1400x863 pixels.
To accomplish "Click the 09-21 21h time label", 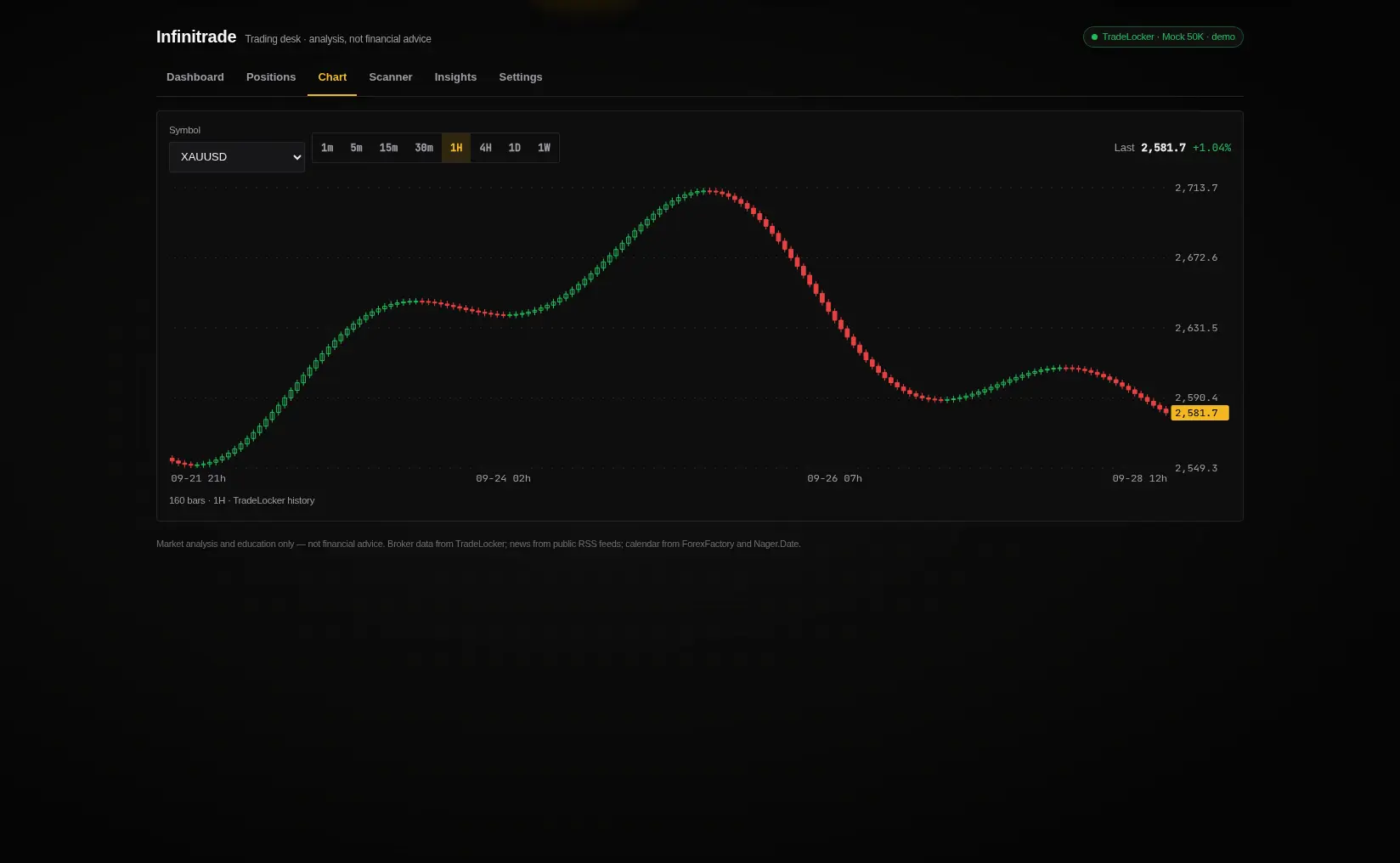I will [x=199, y=479].
